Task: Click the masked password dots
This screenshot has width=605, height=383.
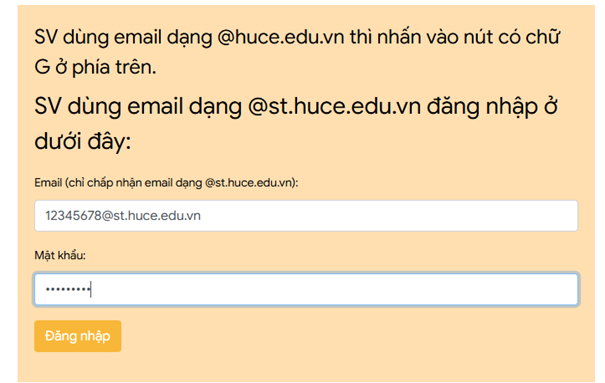Action: pyautogui.click(x=68, y=289)
